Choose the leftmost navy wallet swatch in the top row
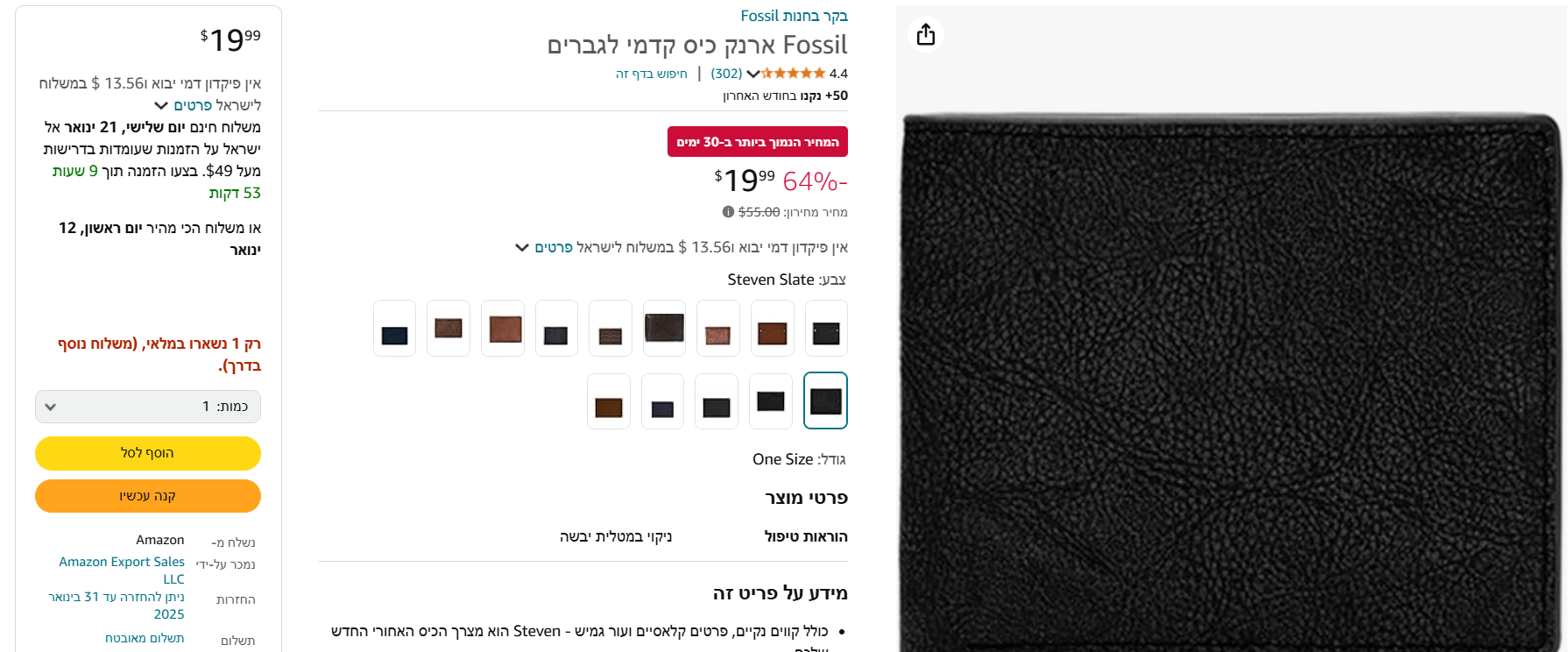This screenshot has height=652, width=1568. 394,329
